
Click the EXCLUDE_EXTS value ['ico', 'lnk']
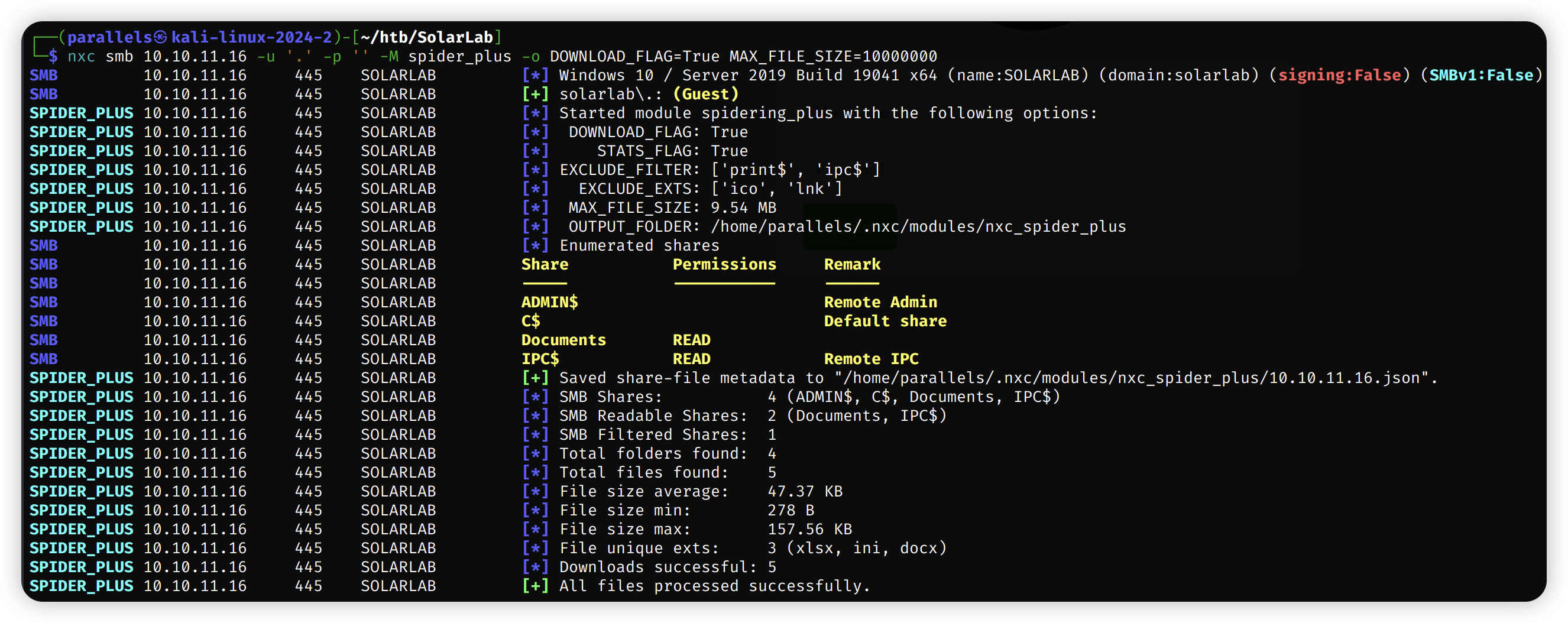point(777,188)
